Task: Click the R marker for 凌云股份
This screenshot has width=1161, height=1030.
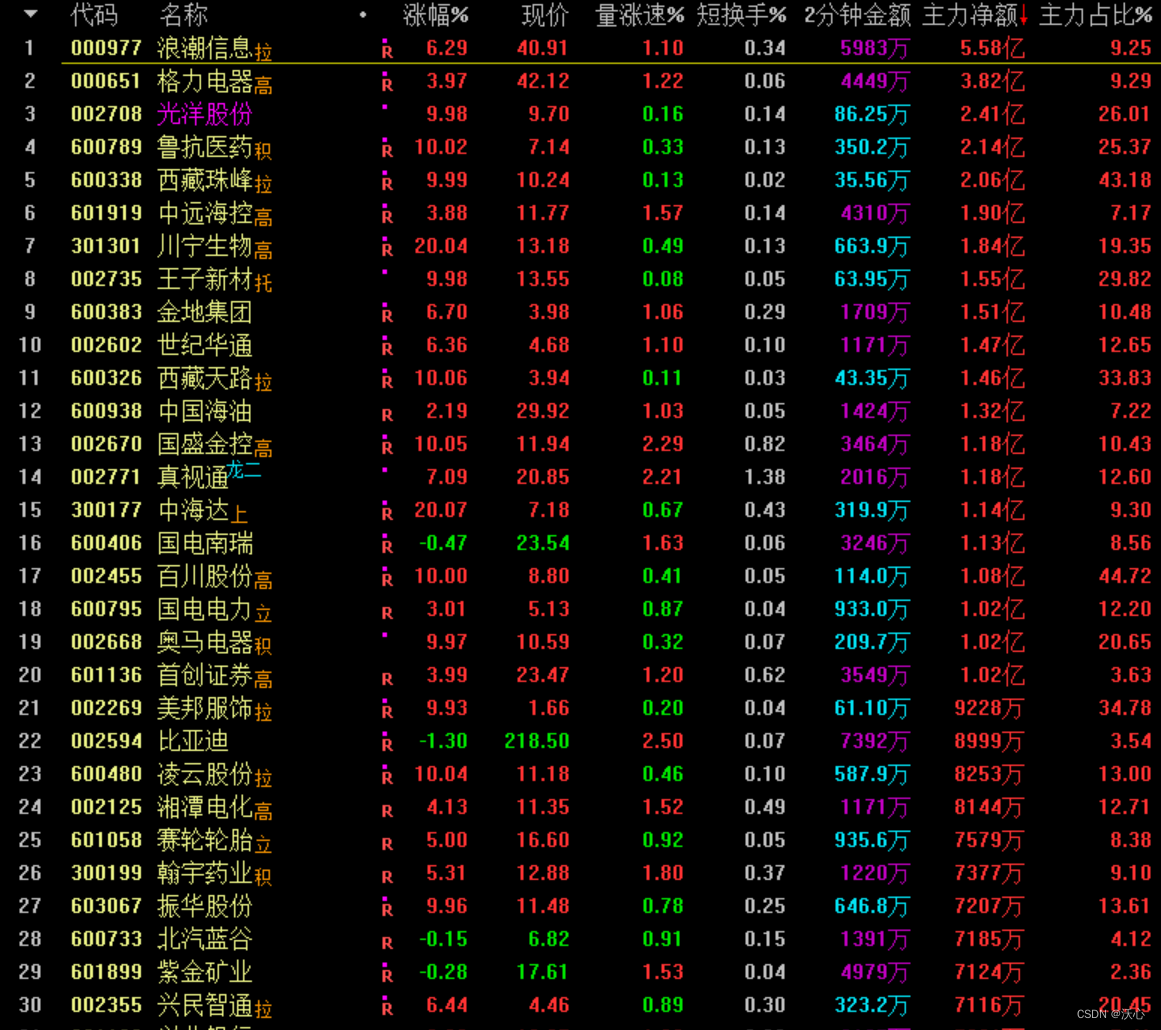Action: pos(387,776)
